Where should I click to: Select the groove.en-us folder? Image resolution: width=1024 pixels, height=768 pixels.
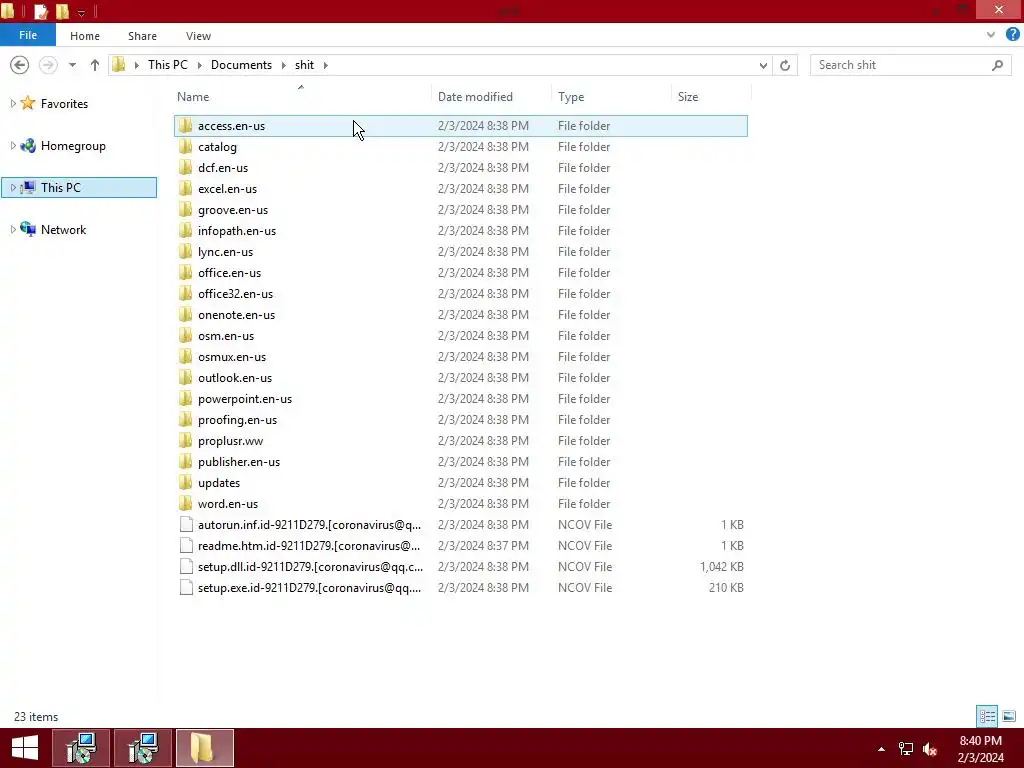460,210
